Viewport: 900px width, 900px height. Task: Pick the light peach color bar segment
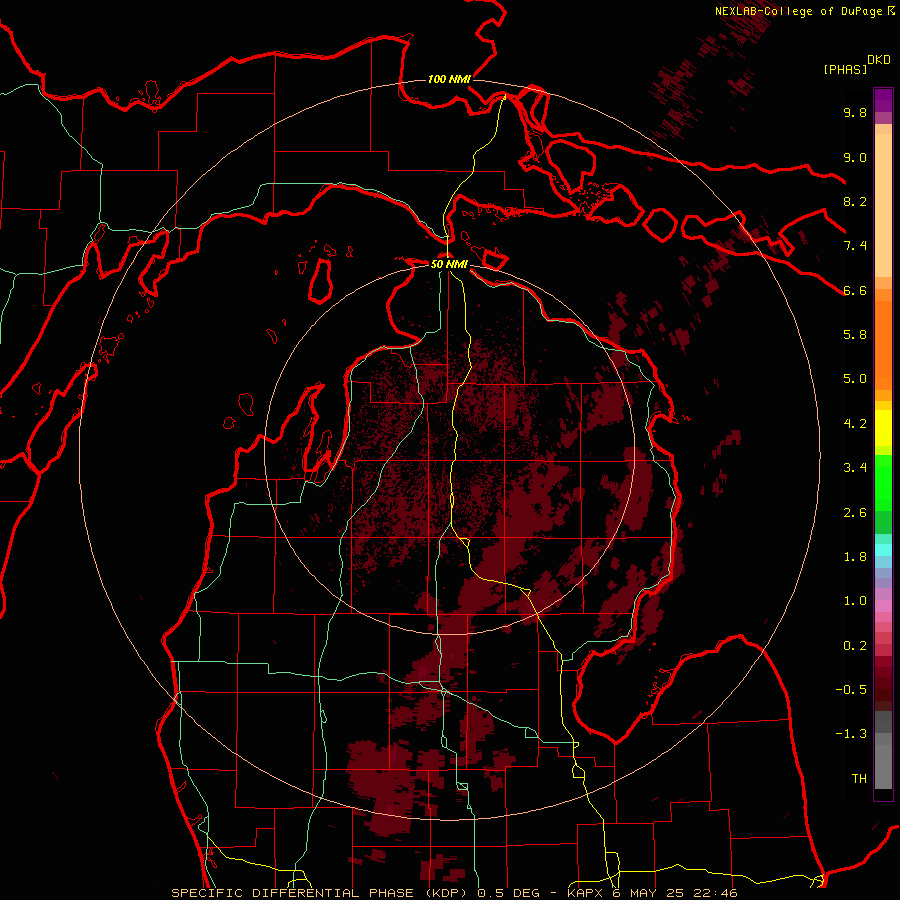point(883,205)
